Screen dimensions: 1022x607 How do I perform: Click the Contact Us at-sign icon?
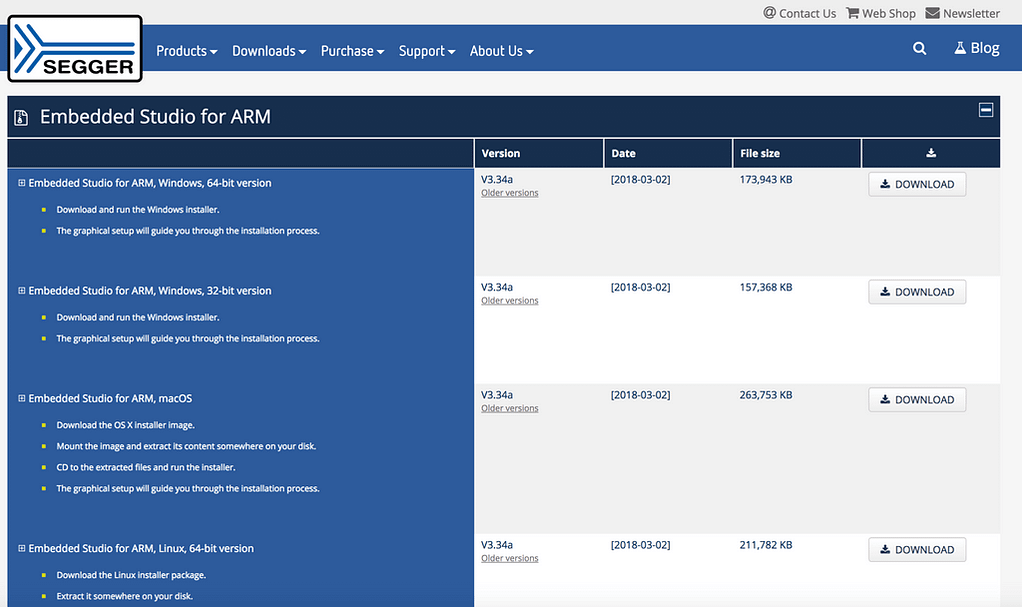(x=769, y=13)
